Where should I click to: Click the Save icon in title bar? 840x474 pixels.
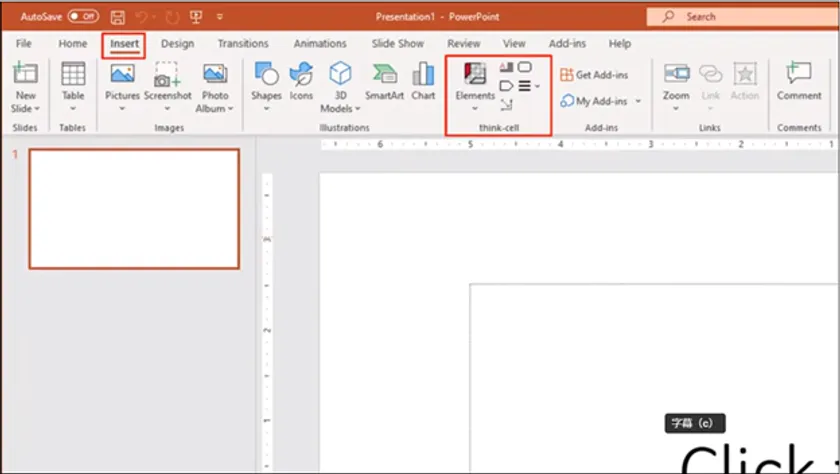coord(118,17)
